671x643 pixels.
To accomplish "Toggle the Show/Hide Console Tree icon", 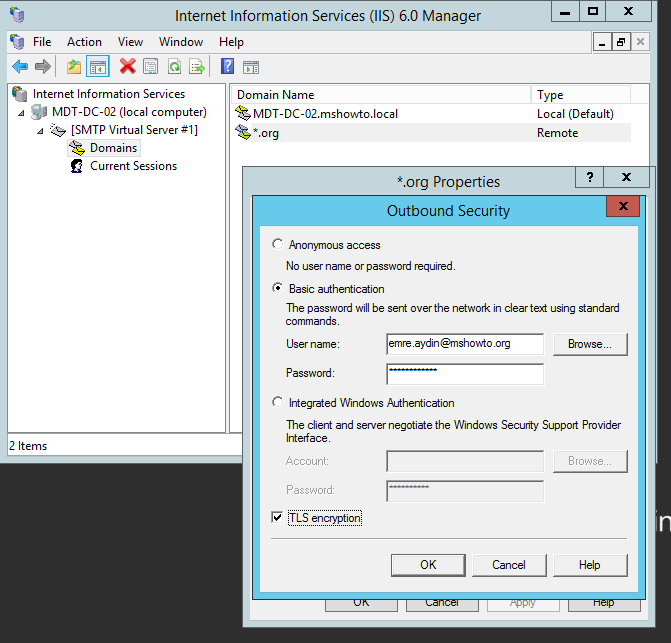I will (x=98, y=66).
